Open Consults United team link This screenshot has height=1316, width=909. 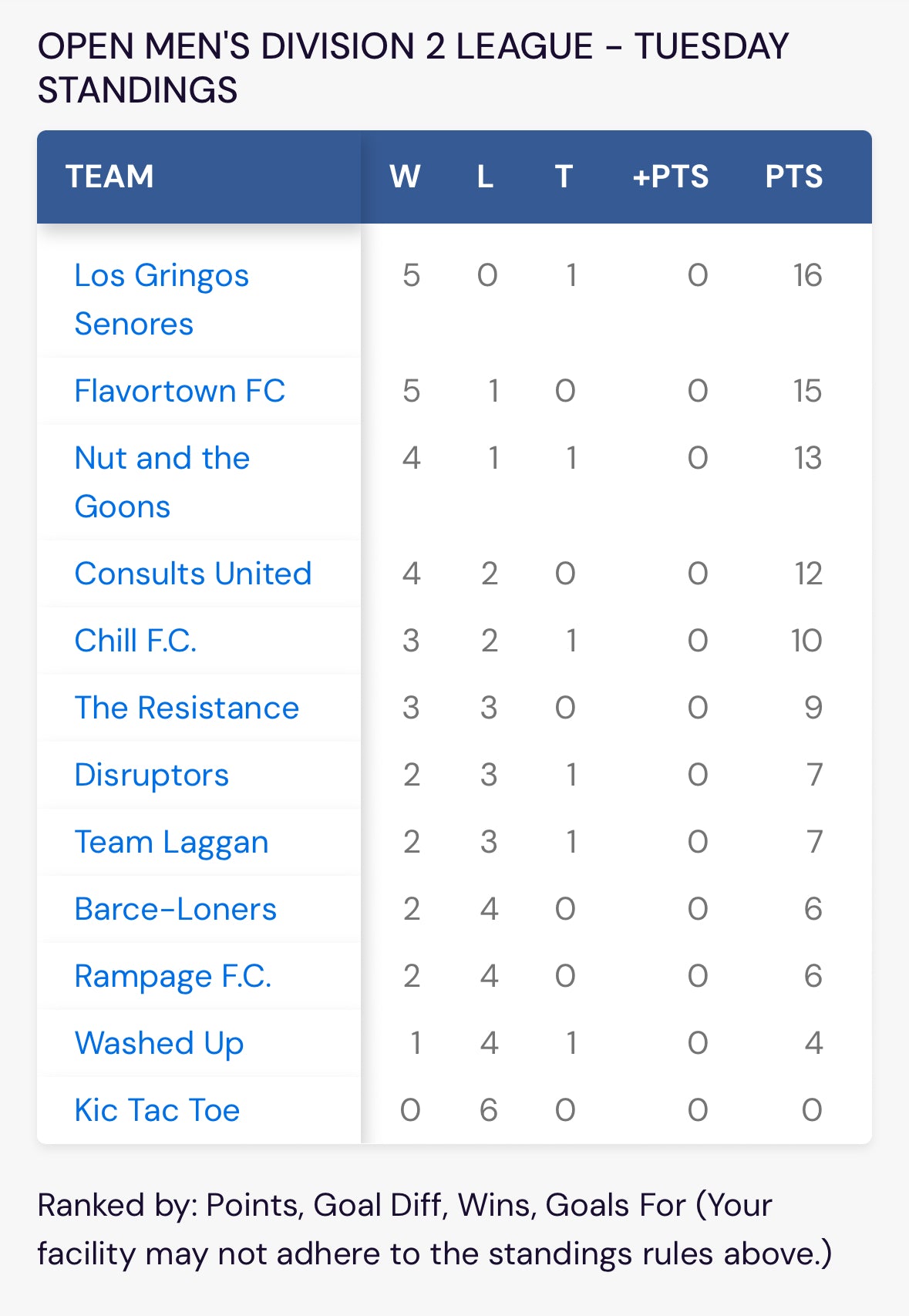coord(193,574)
